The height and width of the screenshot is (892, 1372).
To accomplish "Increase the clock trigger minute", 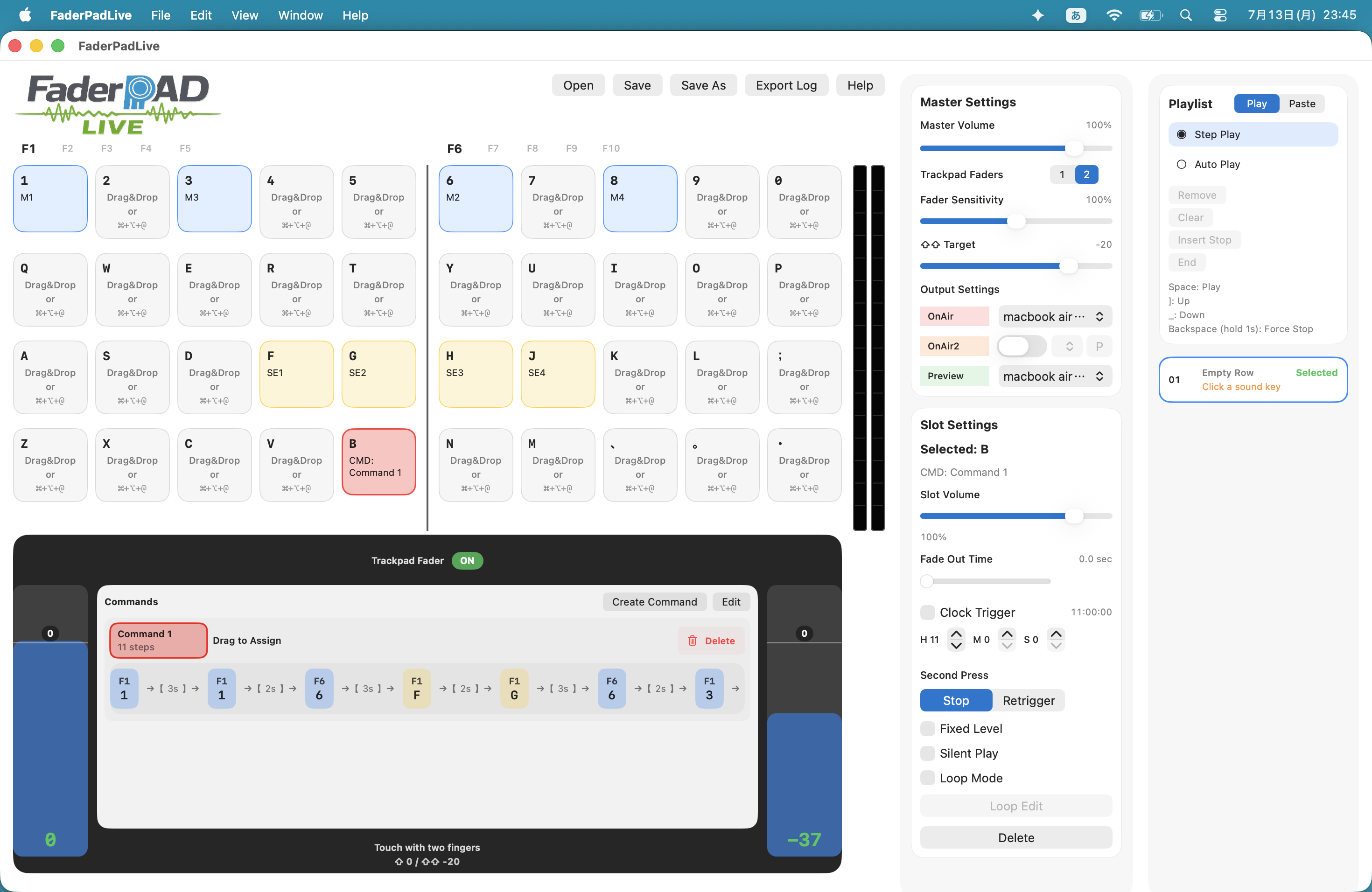I will (x=1007, y=634).
